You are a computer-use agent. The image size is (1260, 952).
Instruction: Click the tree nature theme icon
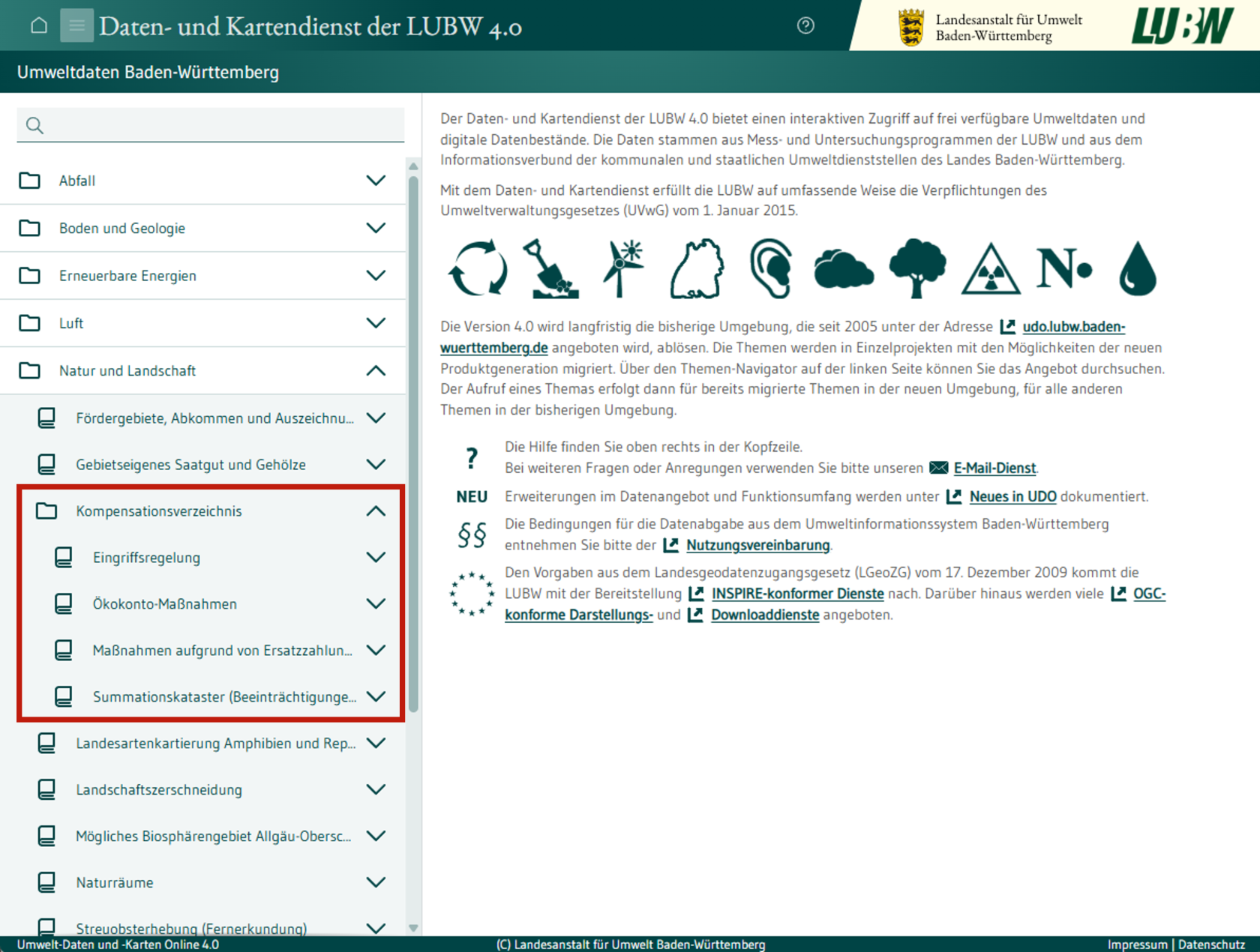[x=917, y=268]
